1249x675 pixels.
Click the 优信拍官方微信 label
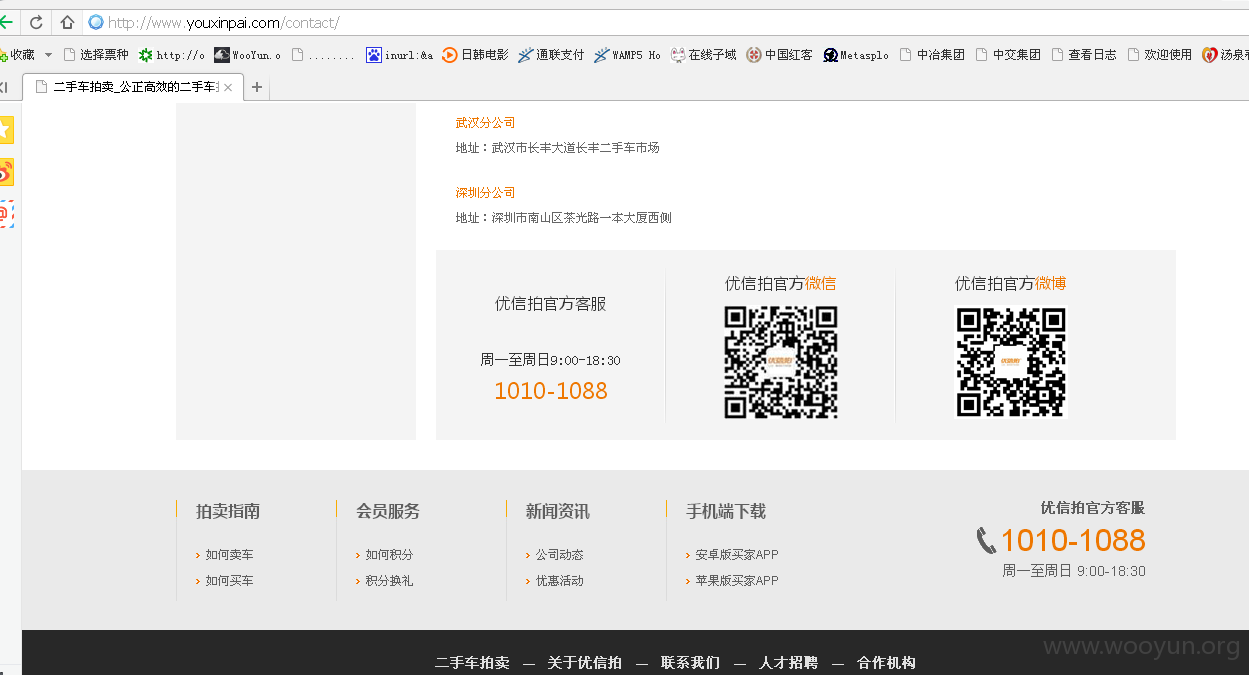(x=781, y=284)
